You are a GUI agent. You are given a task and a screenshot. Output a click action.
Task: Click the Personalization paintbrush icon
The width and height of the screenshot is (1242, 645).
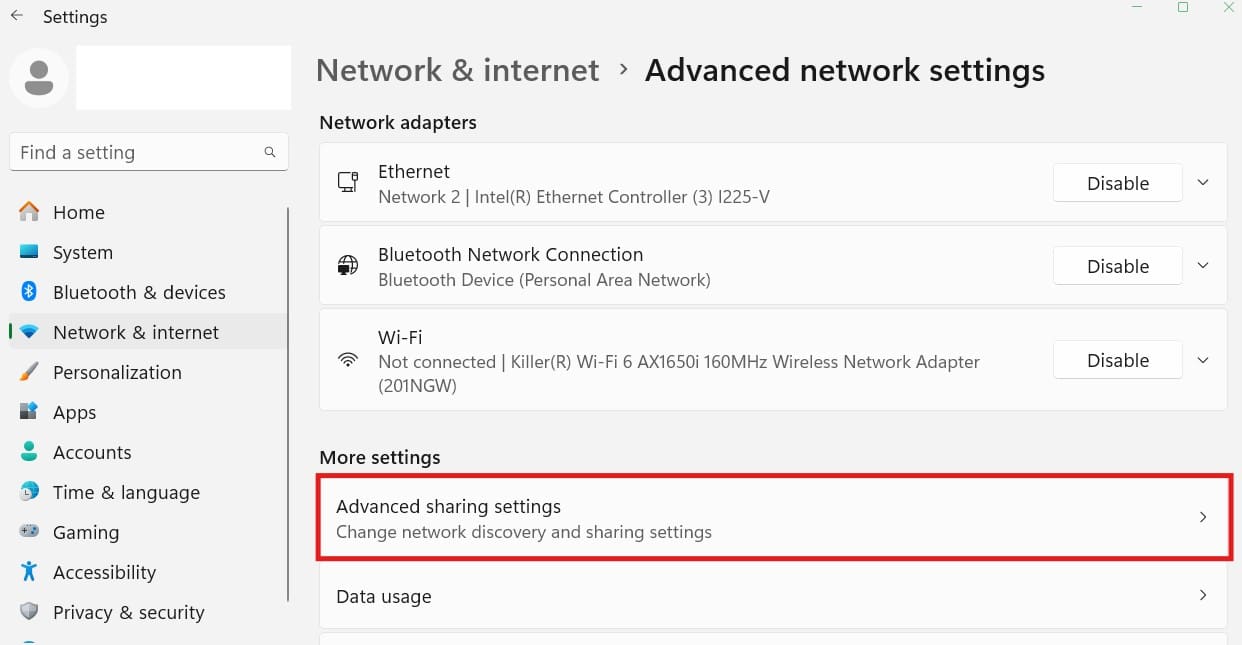[29, 372]
